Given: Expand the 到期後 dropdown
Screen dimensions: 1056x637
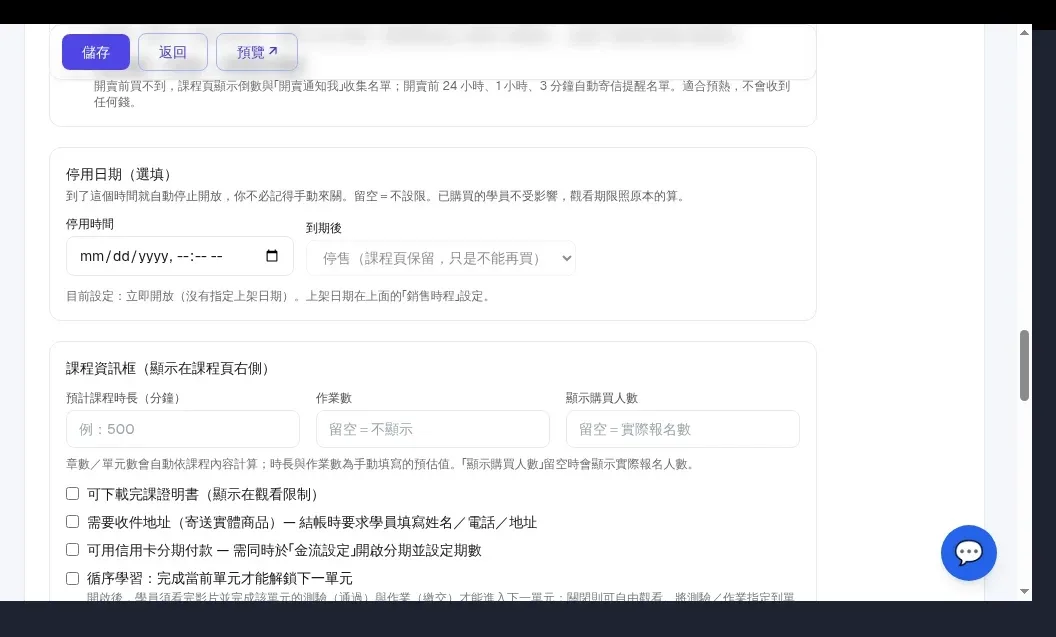Looking at the screenshot, I should [441, 258].
